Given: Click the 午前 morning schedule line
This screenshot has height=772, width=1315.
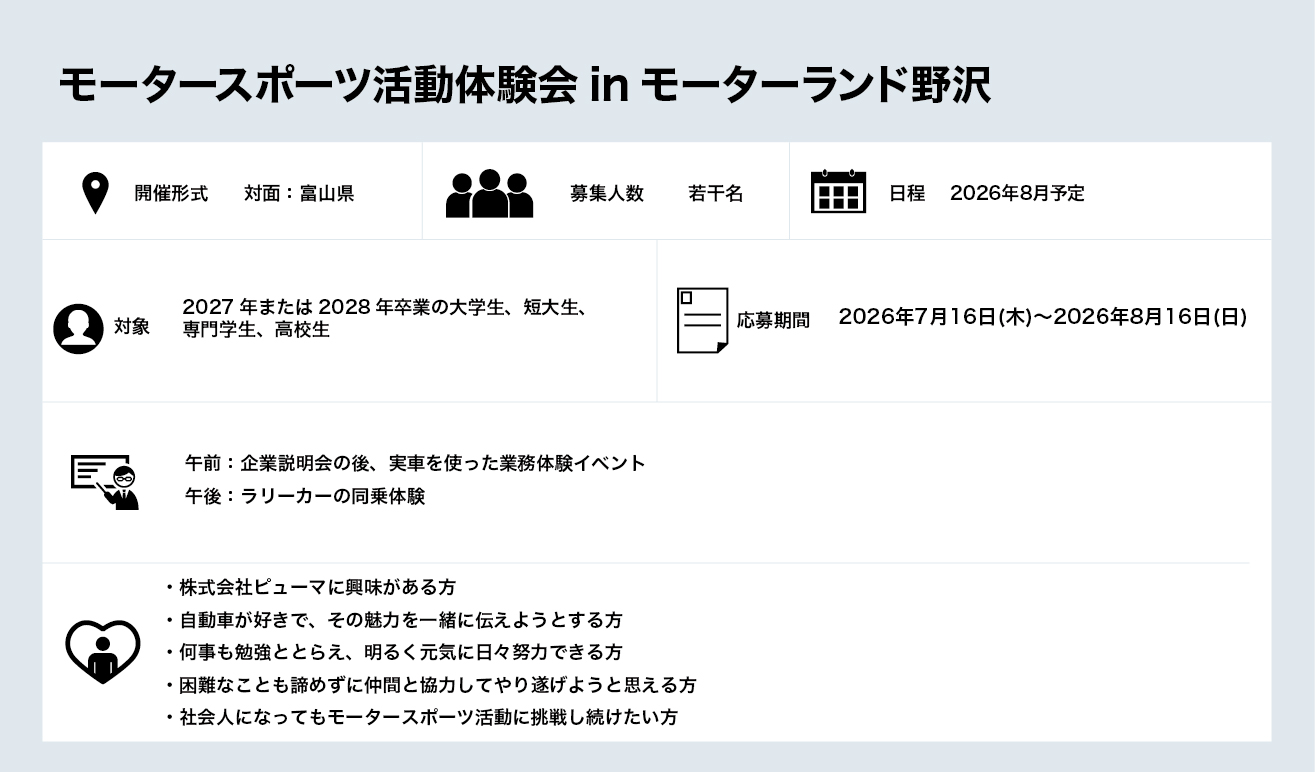Looking at the screenshot, I should (415, 463).
